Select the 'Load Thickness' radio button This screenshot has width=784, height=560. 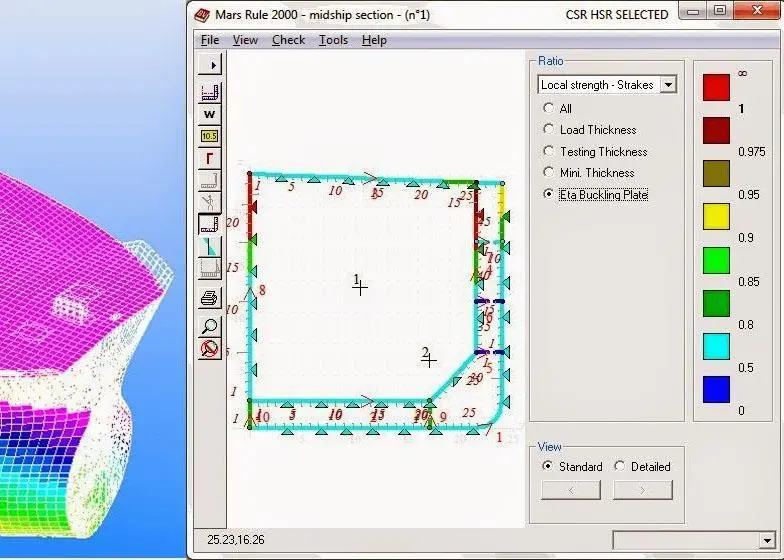[x=548, y=130]
